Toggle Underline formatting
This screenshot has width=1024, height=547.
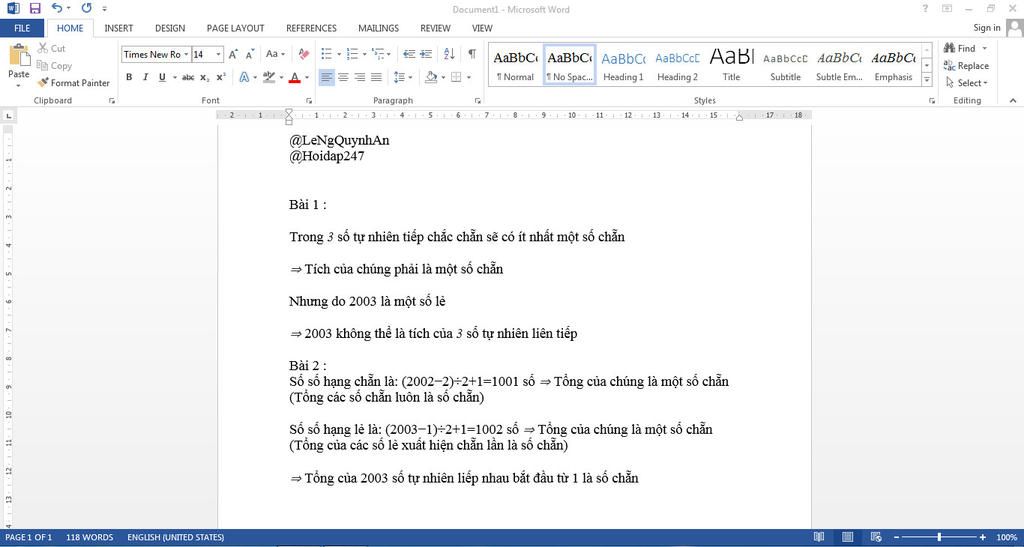161,77
